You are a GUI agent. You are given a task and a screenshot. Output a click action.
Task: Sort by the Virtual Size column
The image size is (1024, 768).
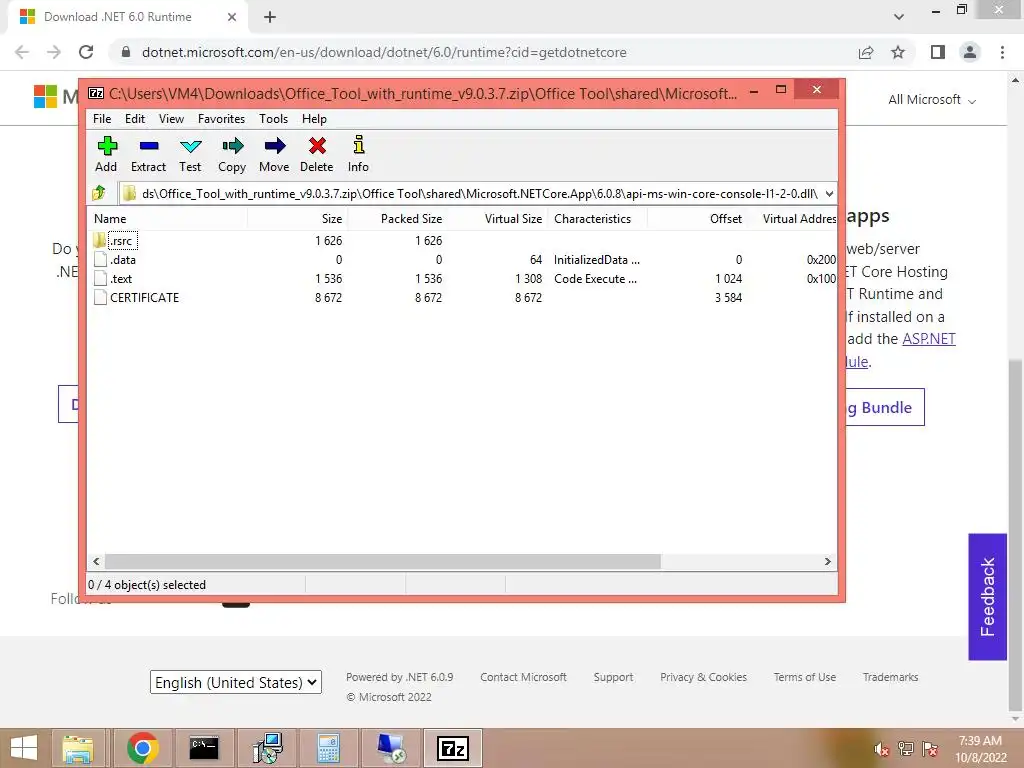coord(498,219)
